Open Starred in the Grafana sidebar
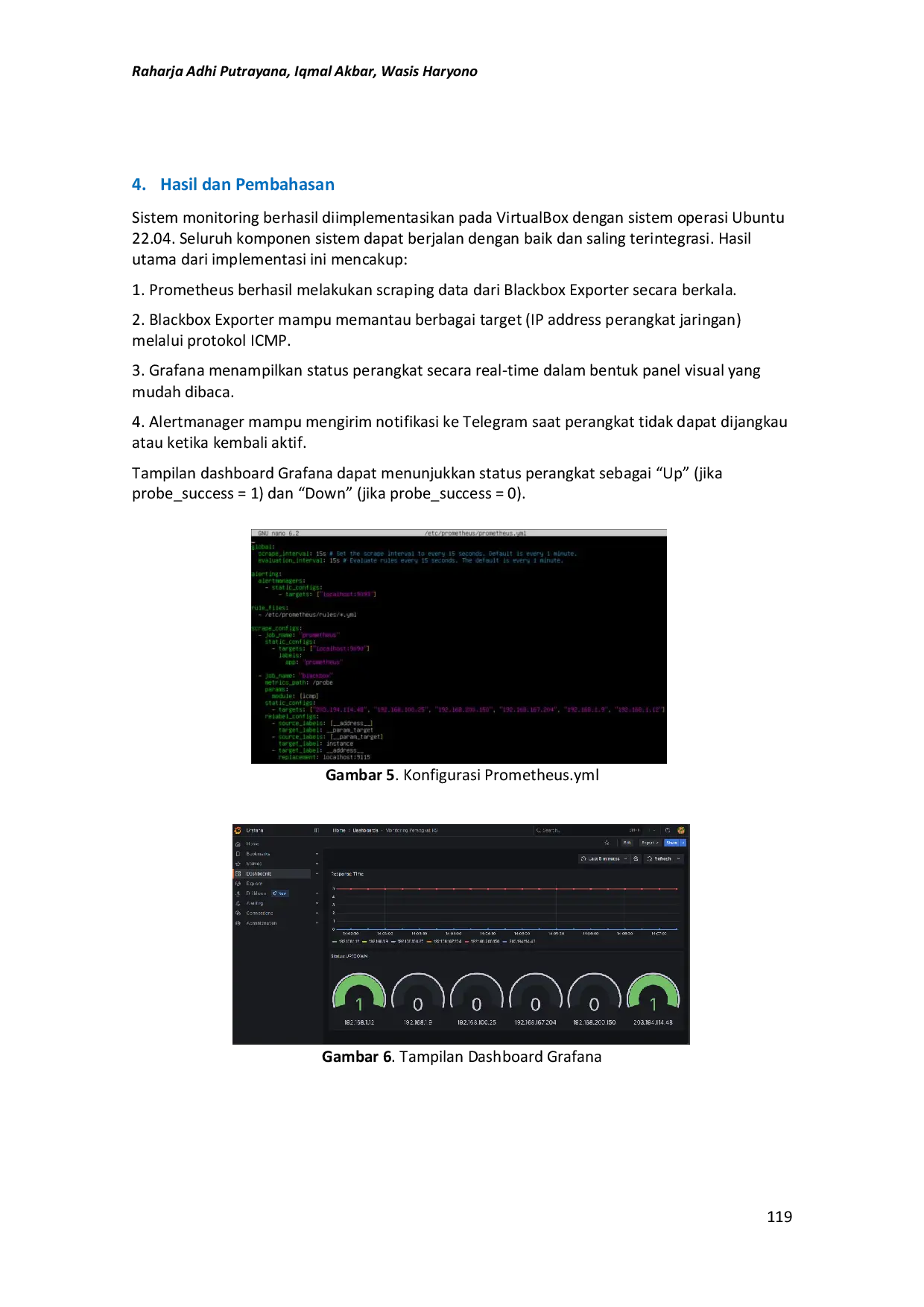 [x=253, y=864]
